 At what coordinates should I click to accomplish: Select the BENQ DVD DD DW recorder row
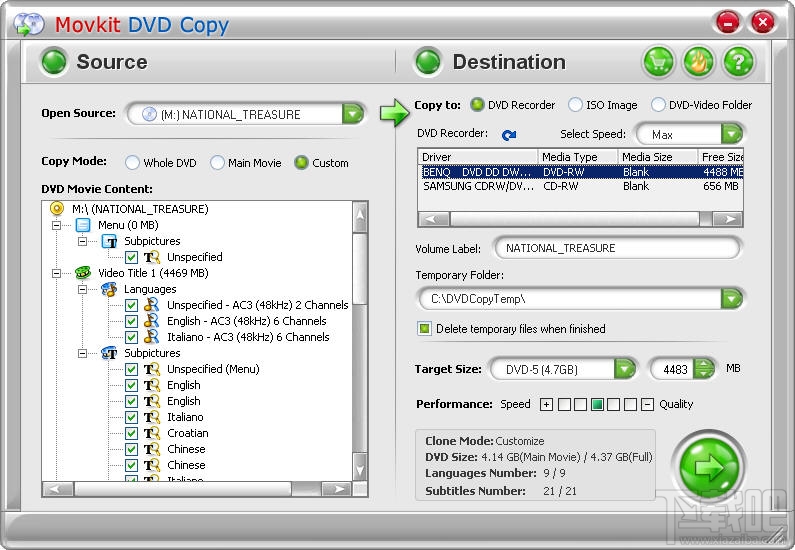pyautogui.click(x=581, y=172)
